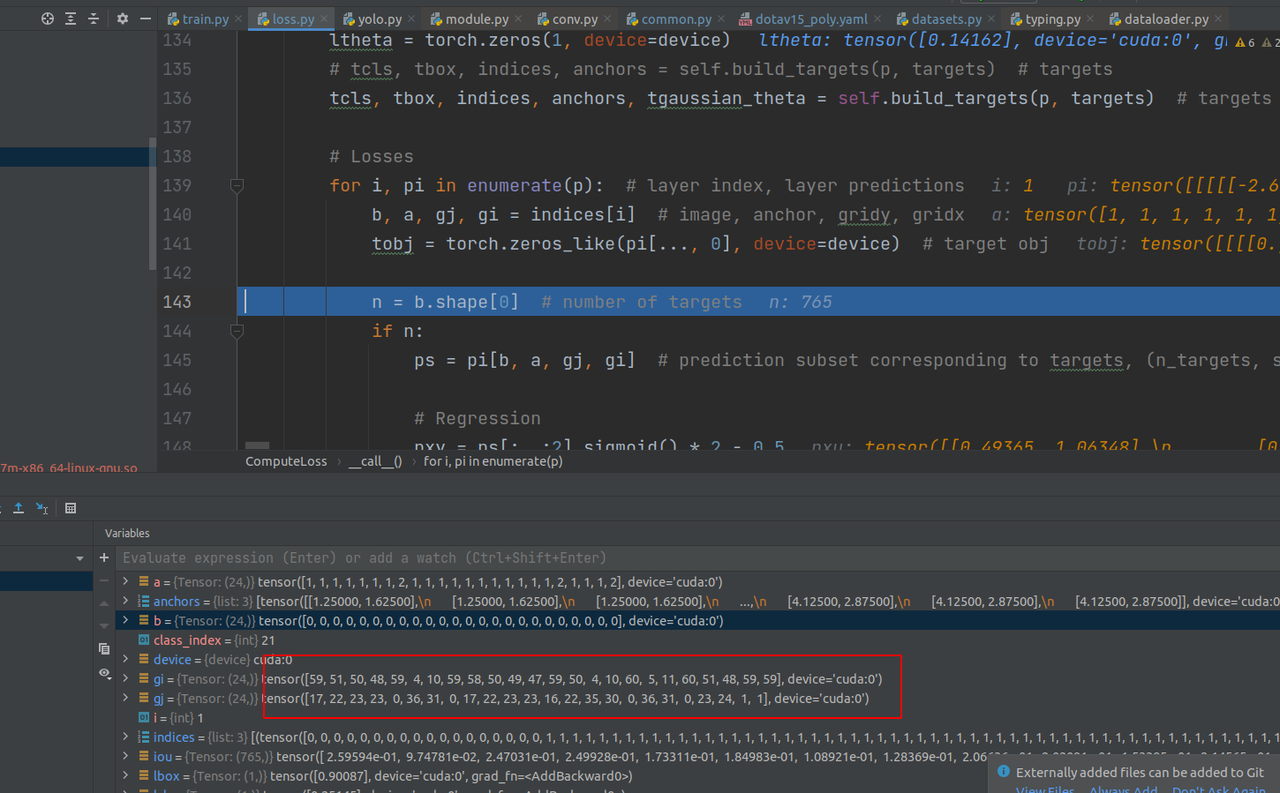Image resolution: width=1280 pixels, height=793 pixels.
Task: Open the project panel settings gear
Action: pos(122,19)
